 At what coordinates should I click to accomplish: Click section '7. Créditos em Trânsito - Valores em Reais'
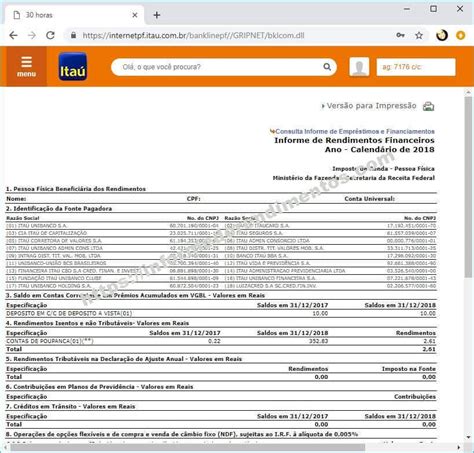click(x=71, y=406)
